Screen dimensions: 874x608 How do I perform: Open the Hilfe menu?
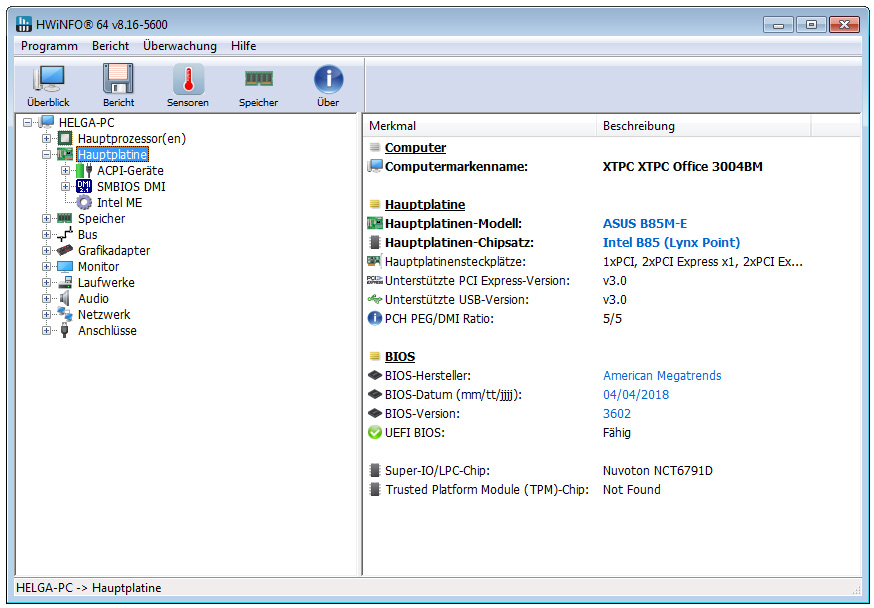tap(243, 46)
